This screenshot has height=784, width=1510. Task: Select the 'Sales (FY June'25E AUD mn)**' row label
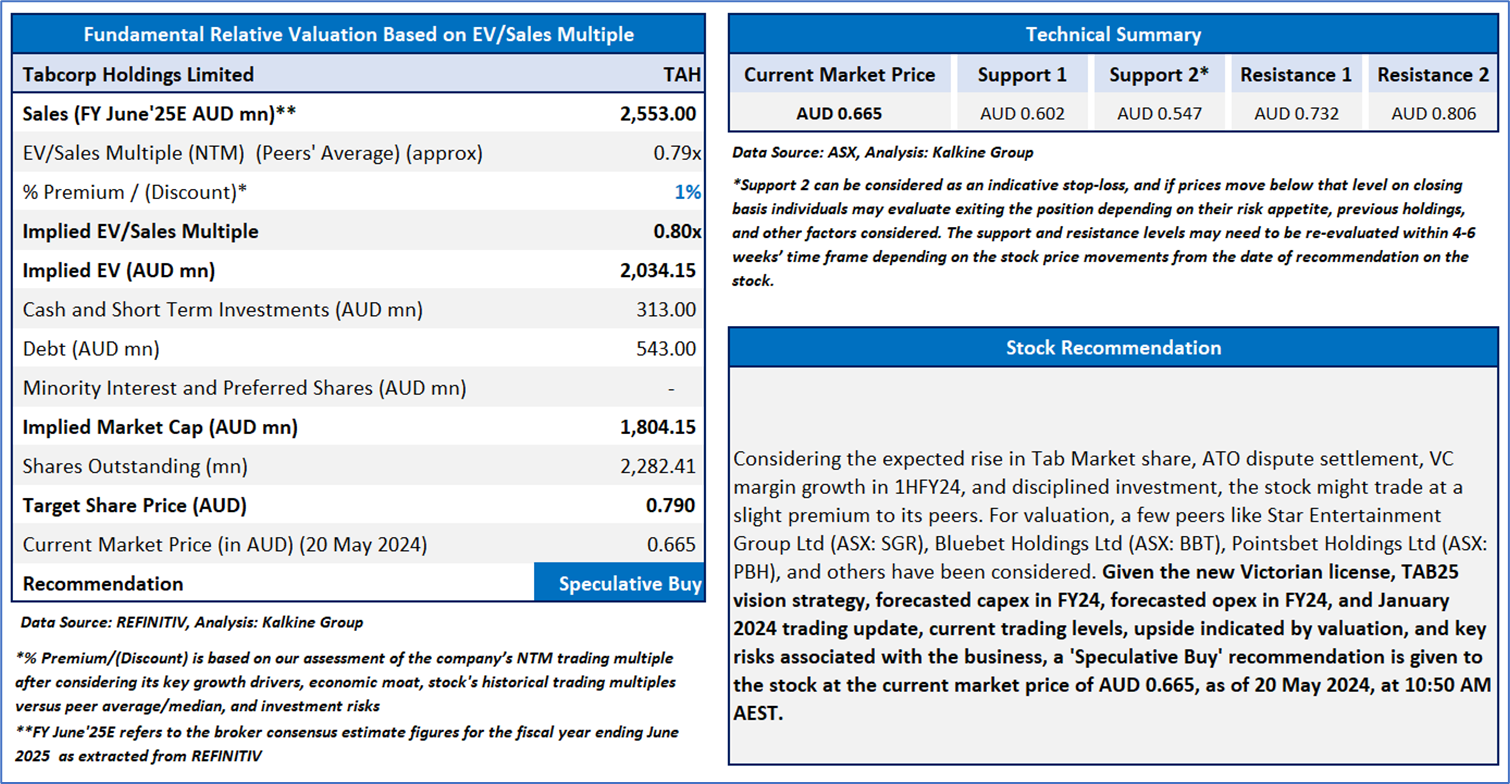159,113
